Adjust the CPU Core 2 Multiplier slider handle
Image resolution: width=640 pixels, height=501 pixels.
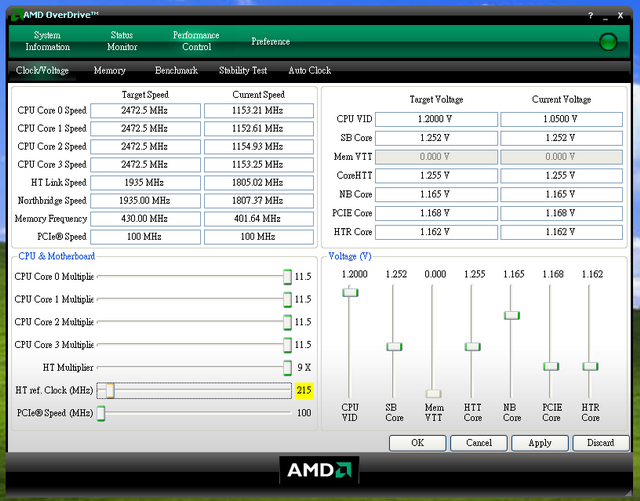(287, 322)
